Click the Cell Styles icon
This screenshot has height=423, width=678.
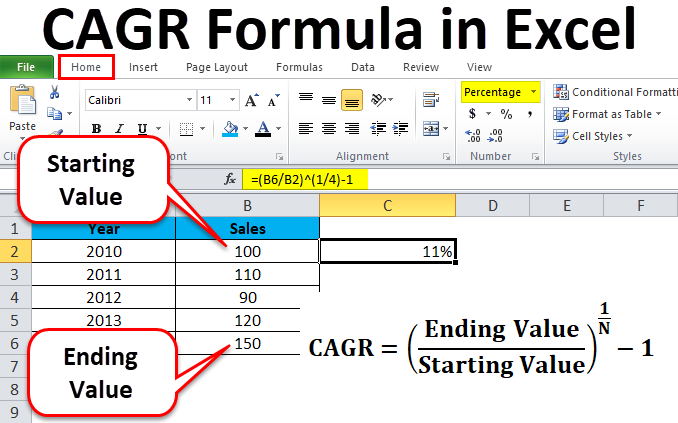coord(561,136)
